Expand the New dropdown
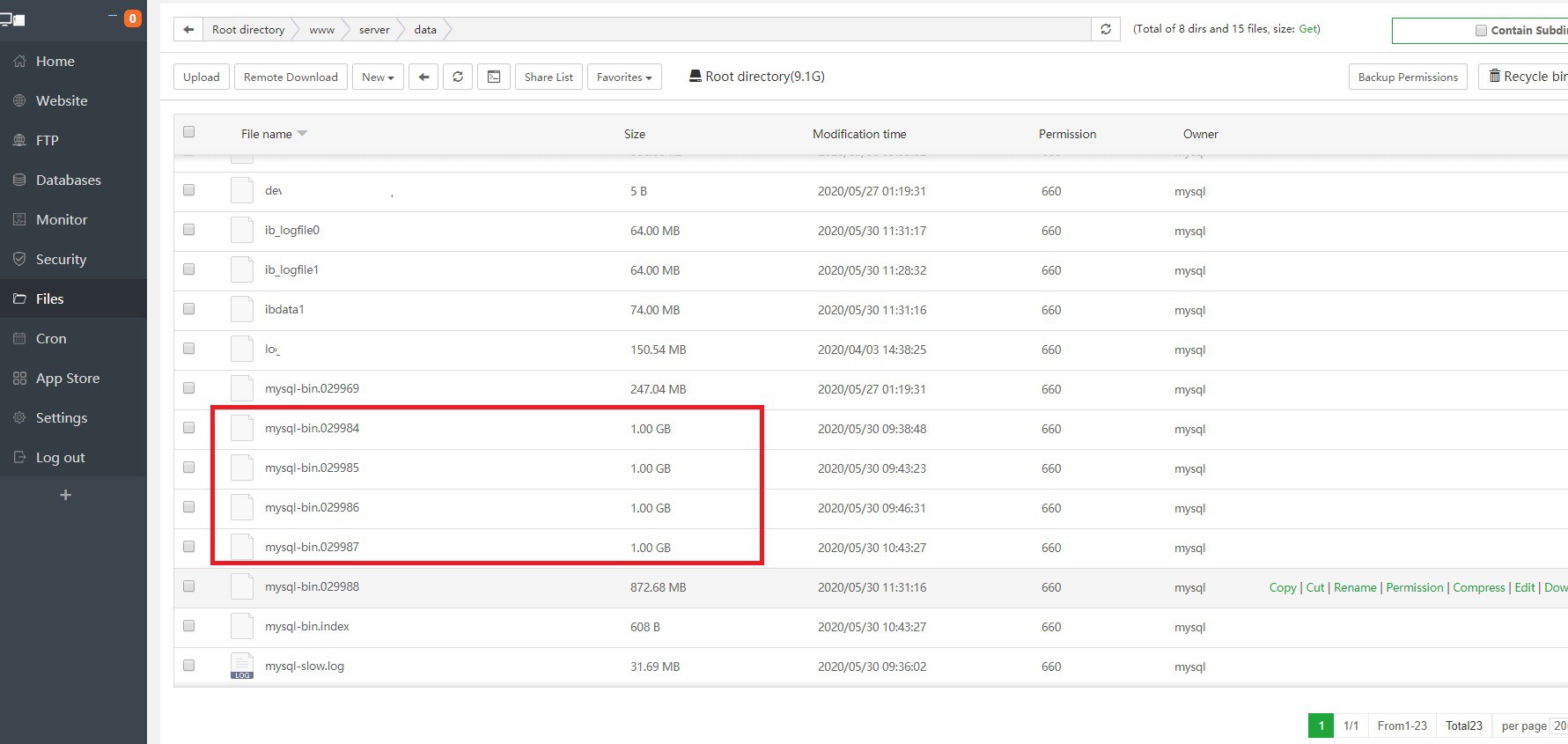Screen dimensions: 1568x744 click(378, 77)
